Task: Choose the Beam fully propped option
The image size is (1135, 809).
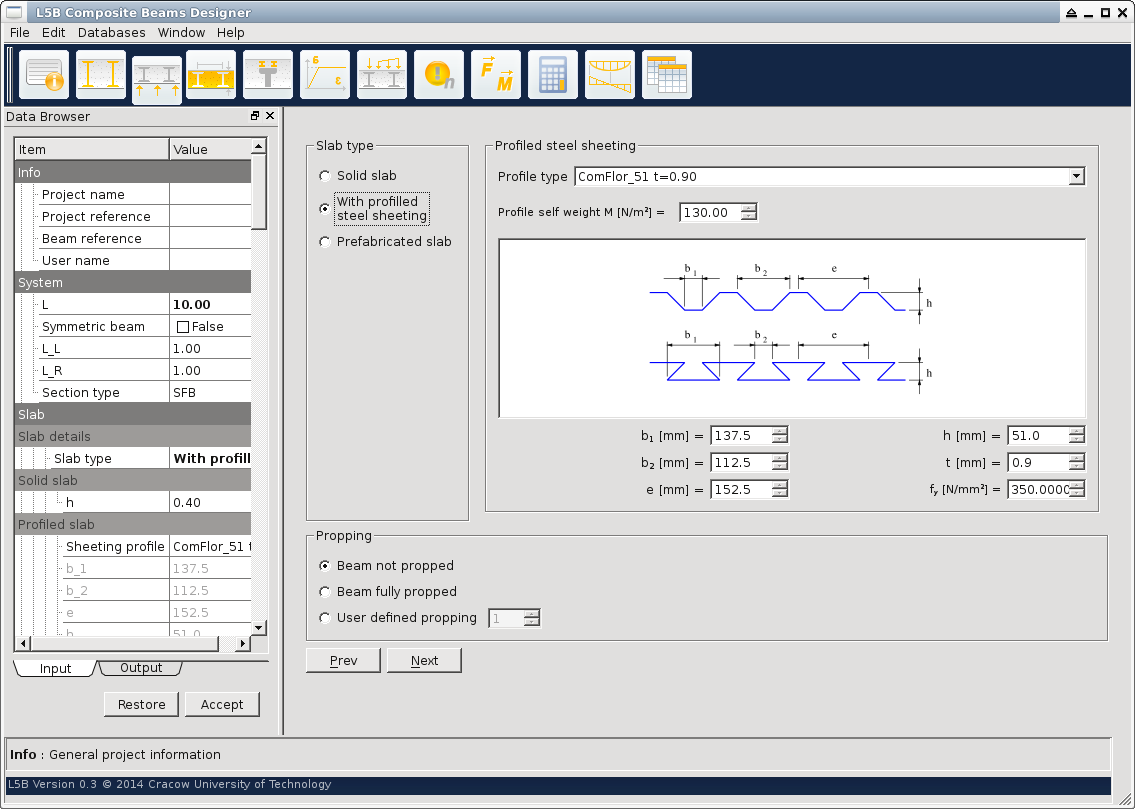Action: [x=324, y=592]
